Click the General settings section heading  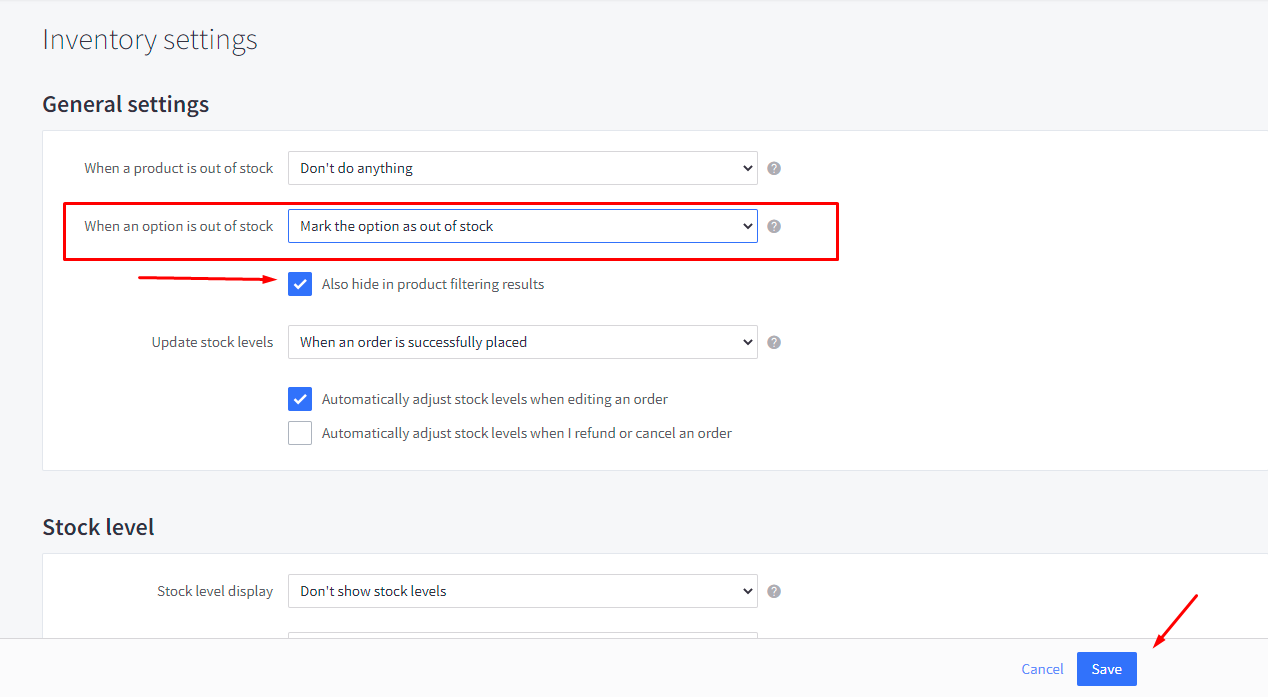click(x=126, y=104)
